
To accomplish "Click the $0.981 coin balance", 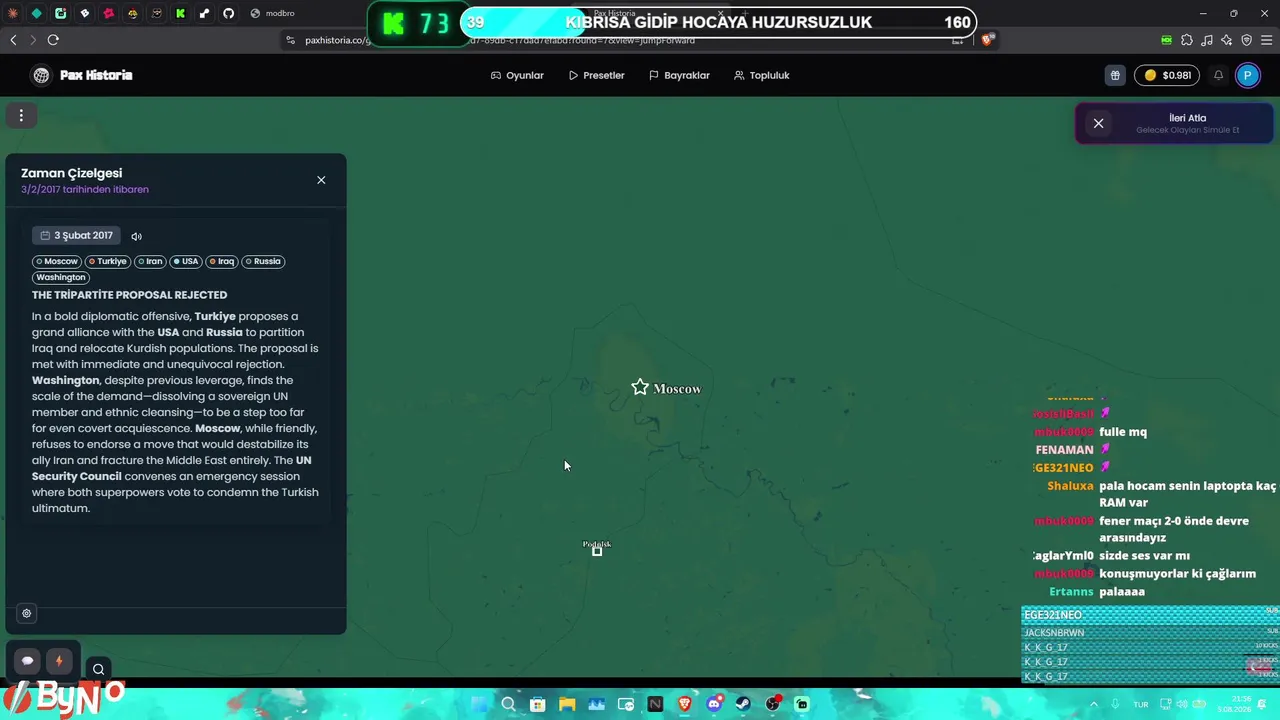I will 1167,75.
